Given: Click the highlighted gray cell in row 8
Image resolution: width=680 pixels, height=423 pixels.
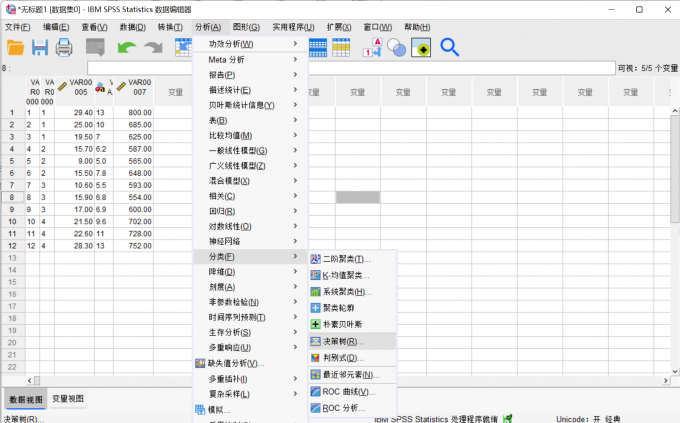Looking at the screenshot, I should pos(358,197).
